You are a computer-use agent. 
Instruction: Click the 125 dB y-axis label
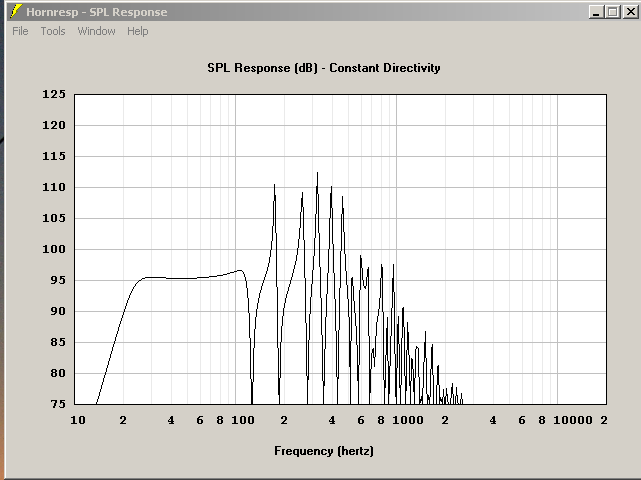point(54,94)
